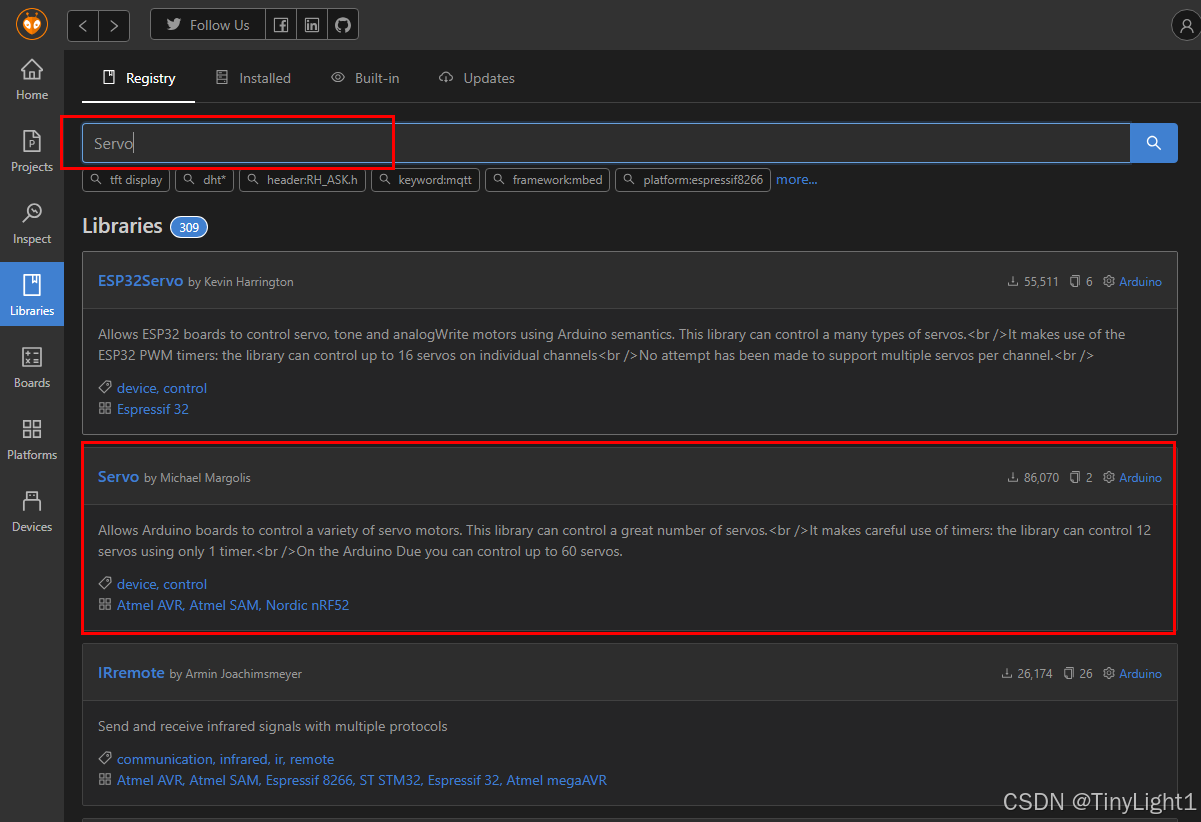Screen dimensions: 1201x822
Task: Select the 'framework:mbed' search suggestion
Action: point(548,180)
